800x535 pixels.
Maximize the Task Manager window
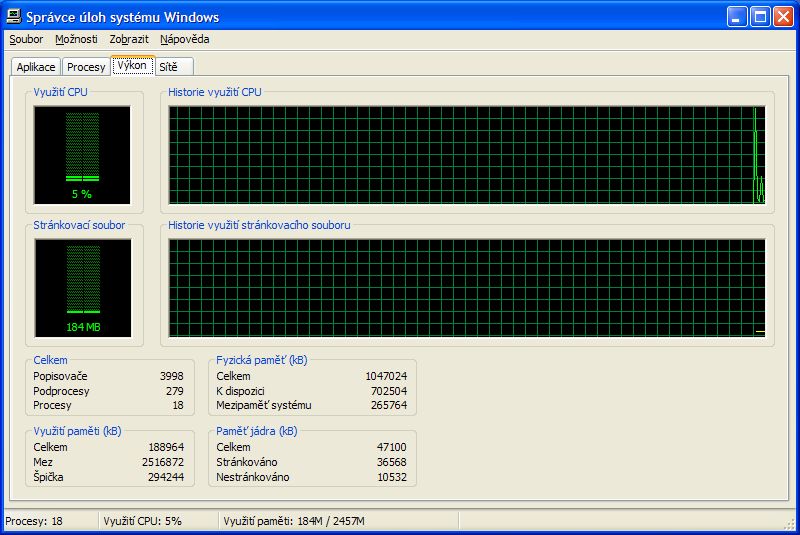pyautogui.click(x=760, y=17)
